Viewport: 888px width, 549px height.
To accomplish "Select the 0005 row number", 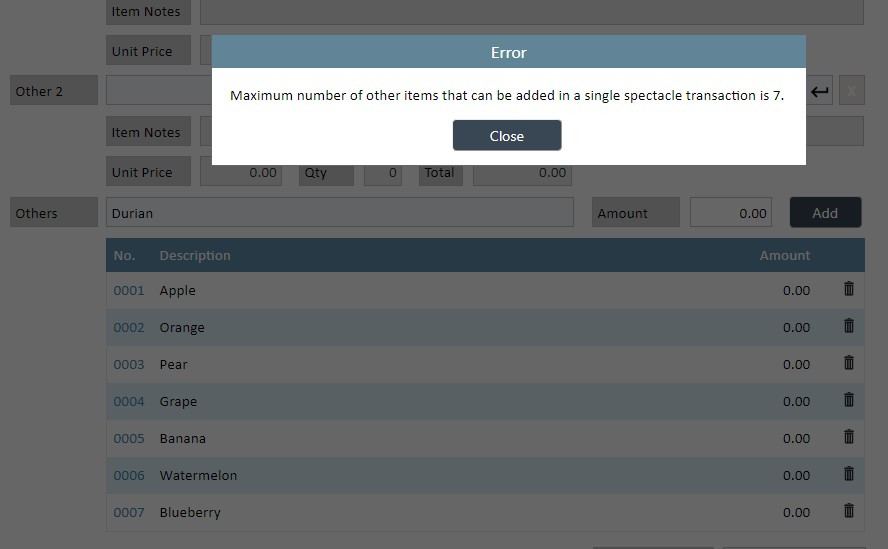I will pyautogui.click(x=129, y=439).
